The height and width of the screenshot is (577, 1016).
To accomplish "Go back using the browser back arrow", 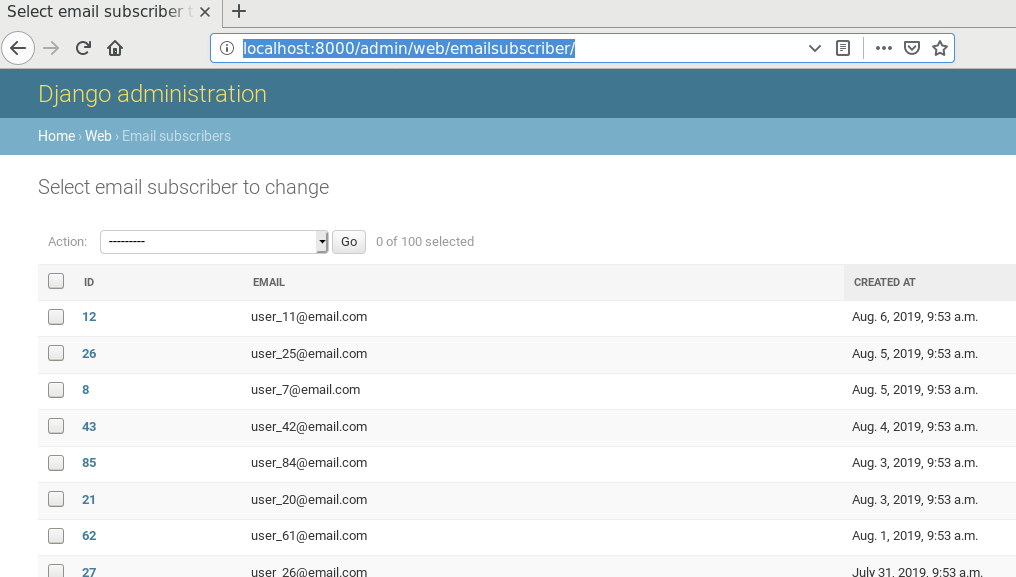I will (x=18, y=48).
